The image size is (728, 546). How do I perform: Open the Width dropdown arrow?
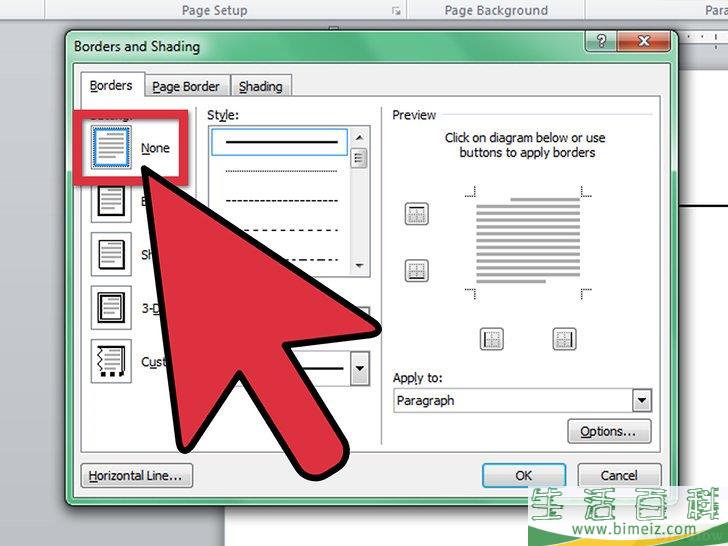click(x=360, y=368)
